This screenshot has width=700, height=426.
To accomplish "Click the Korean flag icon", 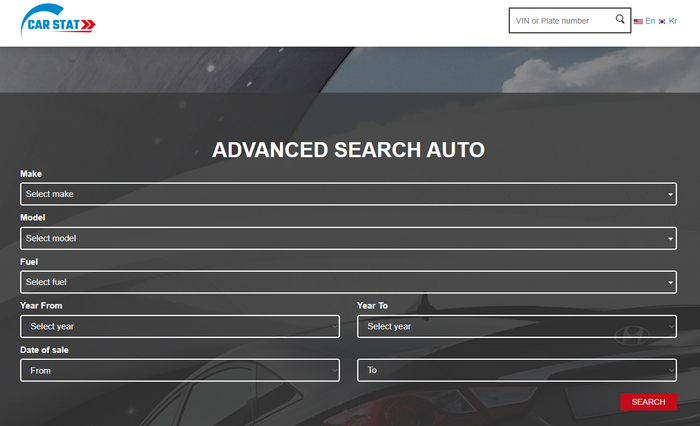I will tap(662, 21).
